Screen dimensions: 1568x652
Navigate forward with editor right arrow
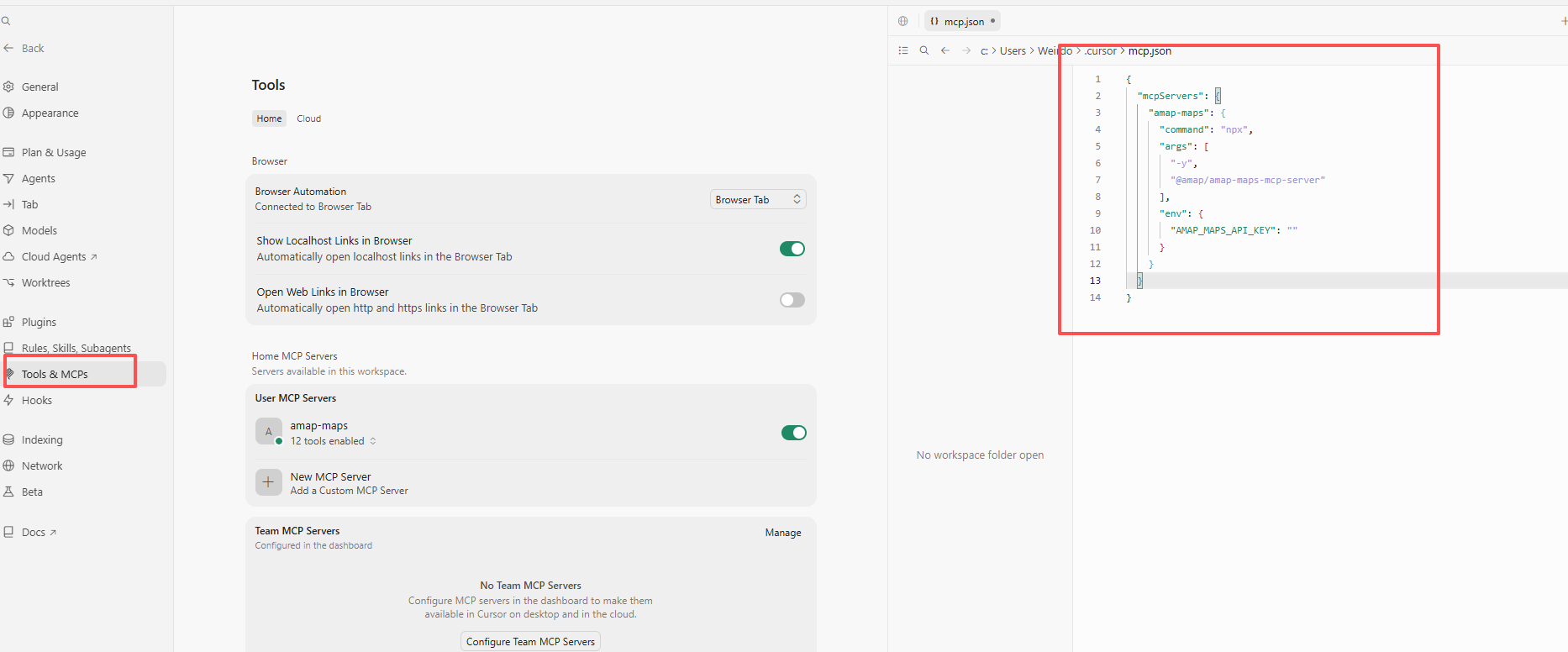point(966,50)
